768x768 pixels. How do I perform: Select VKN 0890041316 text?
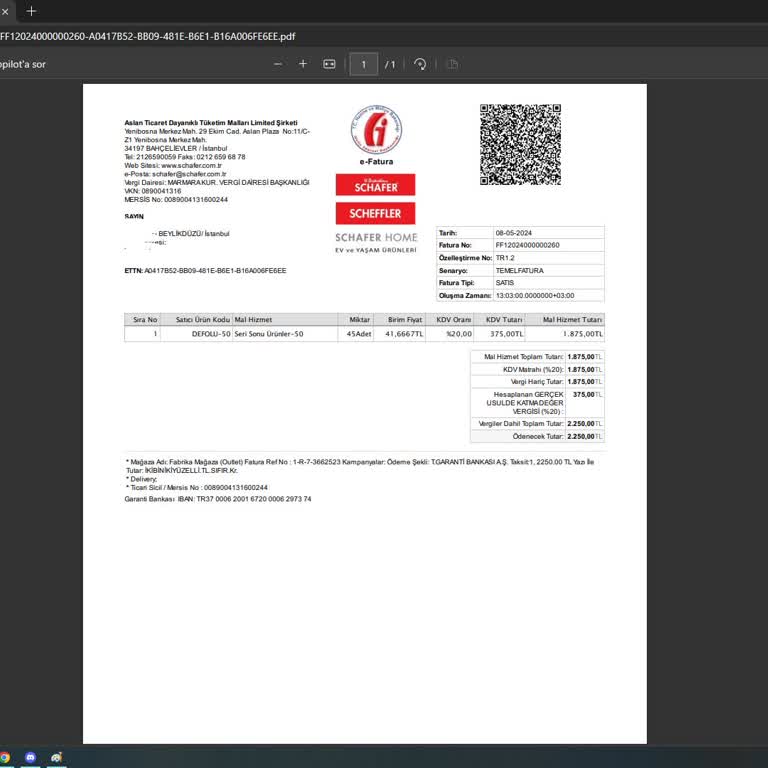(153, 191)
